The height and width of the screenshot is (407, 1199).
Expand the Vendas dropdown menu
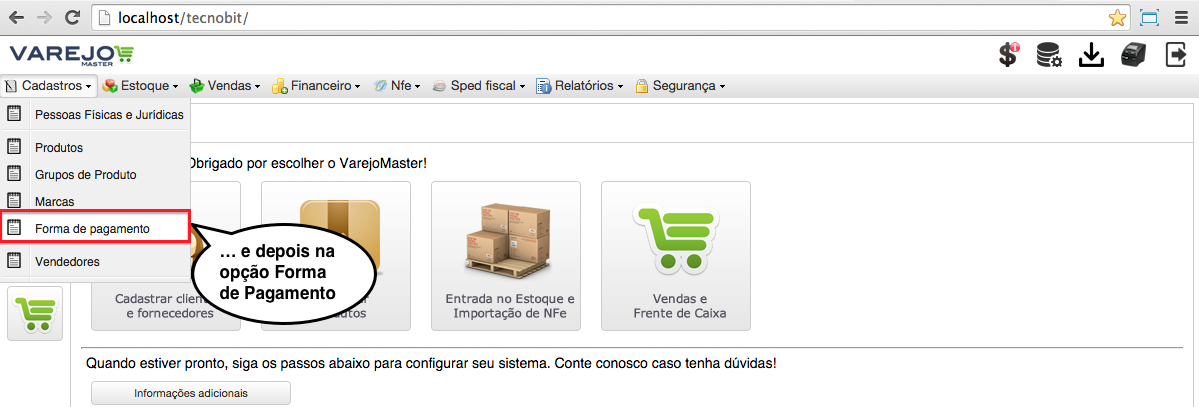tap(225, 86)
